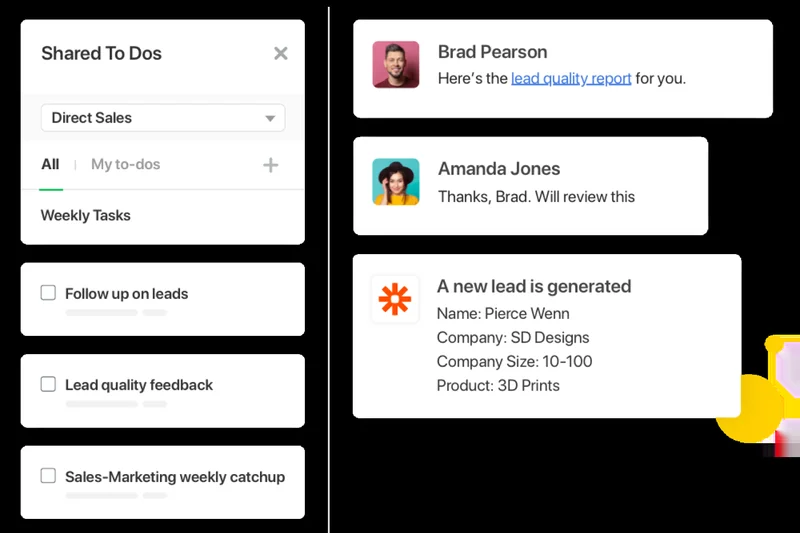
Task: Switch to the All tab
Action: pyautogui.click(x=50, y=164)
